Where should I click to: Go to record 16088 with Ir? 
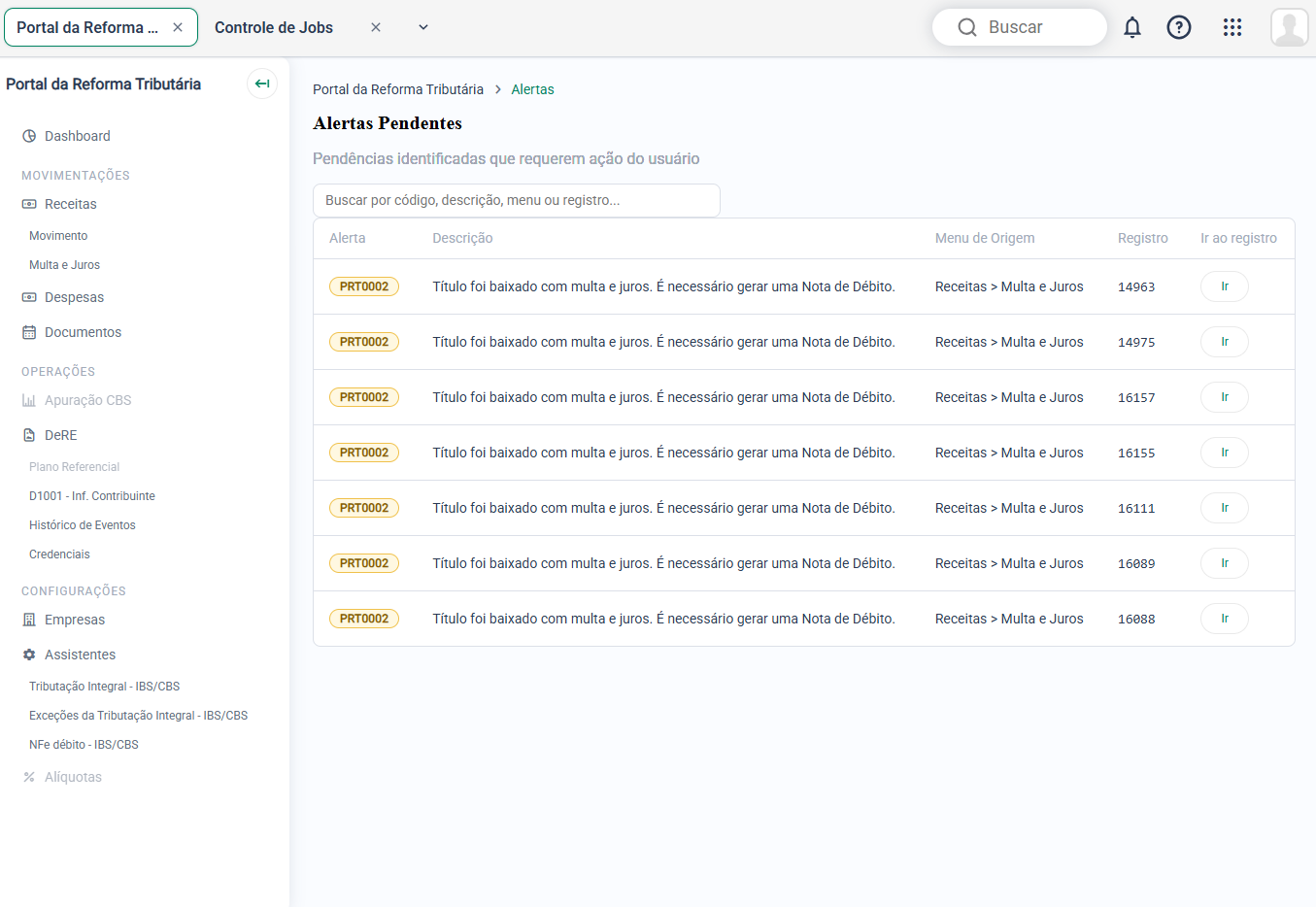pos(1225,619)
